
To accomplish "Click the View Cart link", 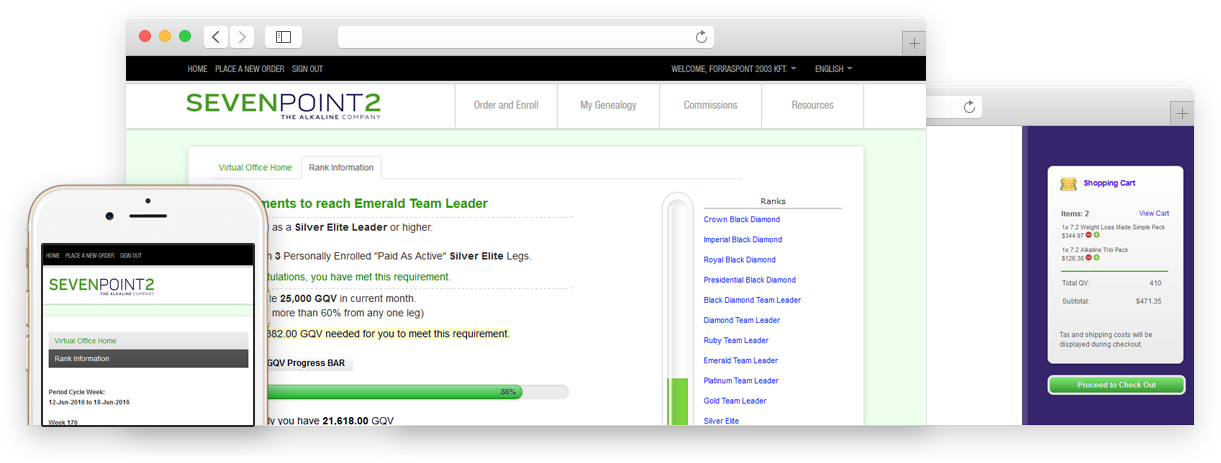I will 1153,213.
